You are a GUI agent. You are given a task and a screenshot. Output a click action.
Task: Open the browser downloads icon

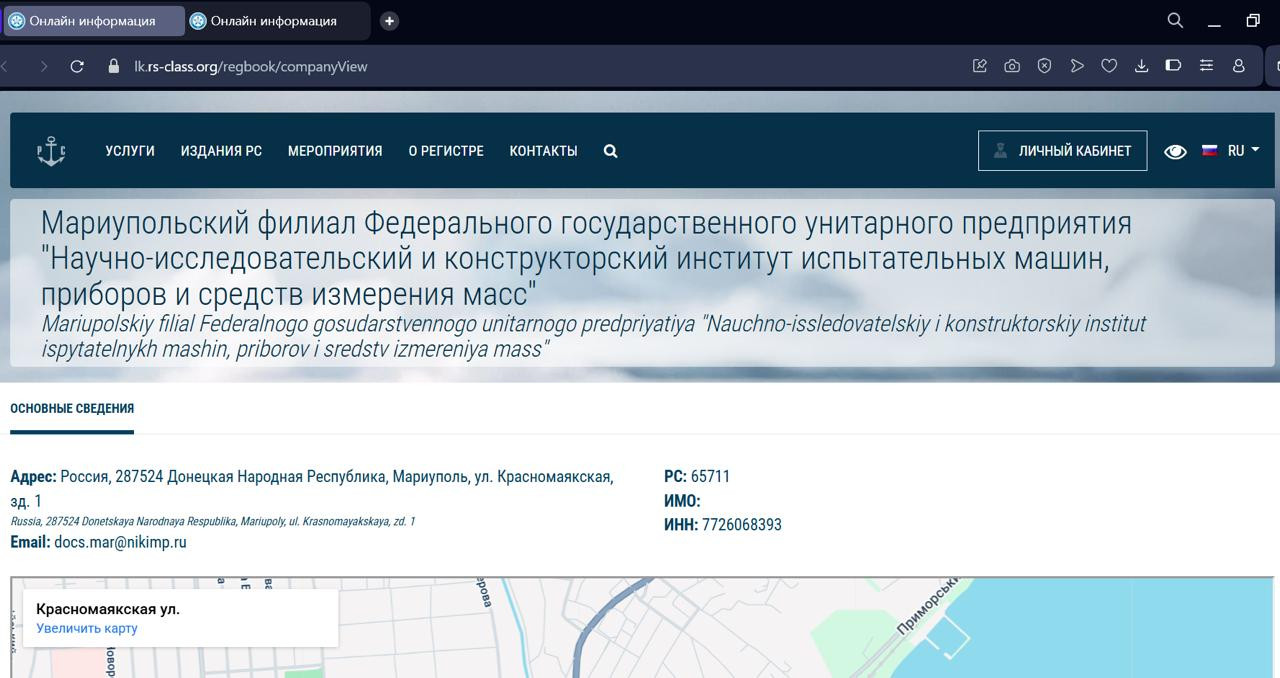pos(1141,66)
